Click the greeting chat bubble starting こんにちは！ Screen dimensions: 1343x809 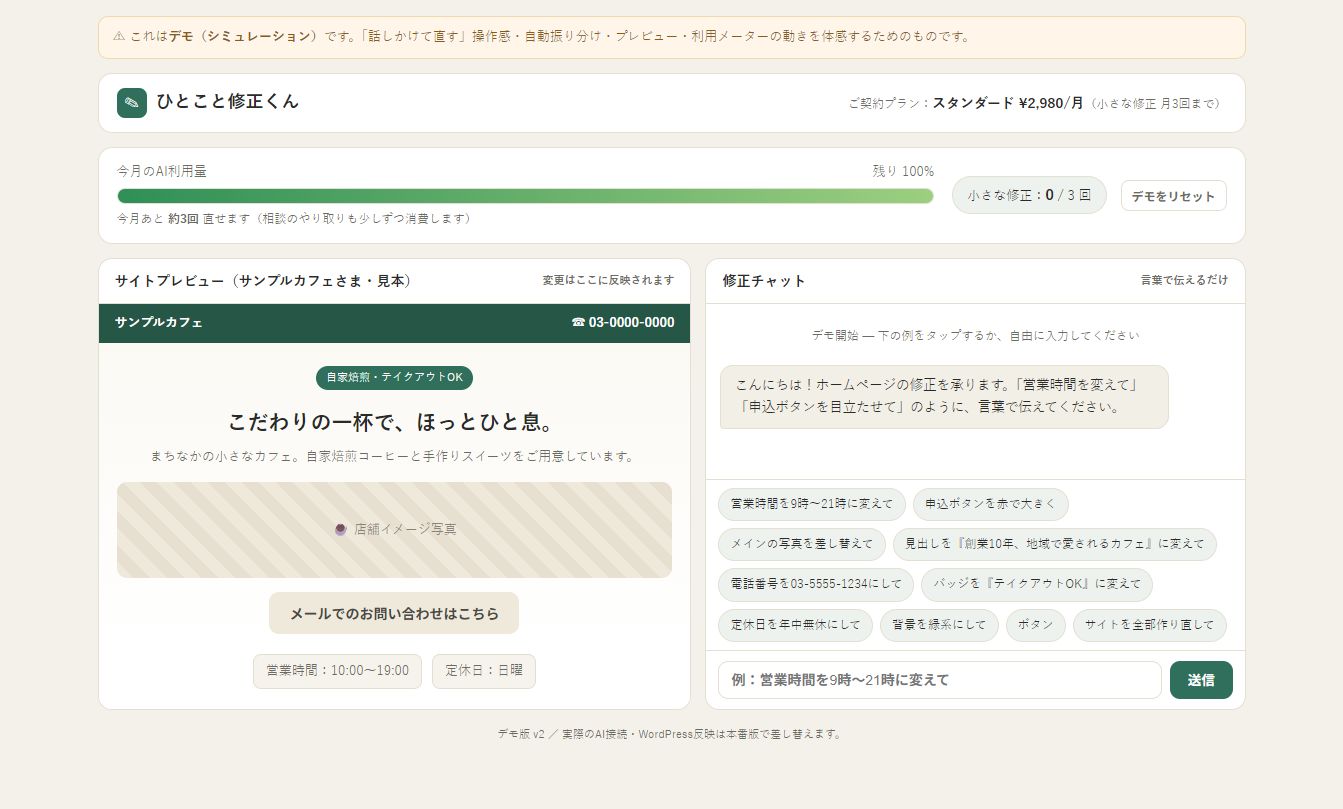(944, 397)
